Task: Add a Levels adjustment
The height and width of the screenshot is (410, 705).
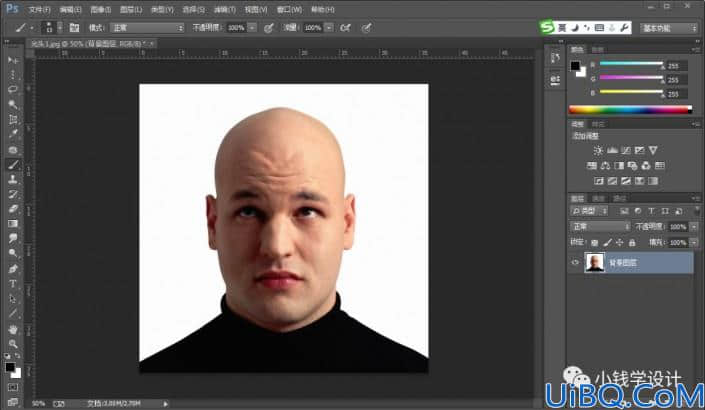Action: tap(612, 150)
